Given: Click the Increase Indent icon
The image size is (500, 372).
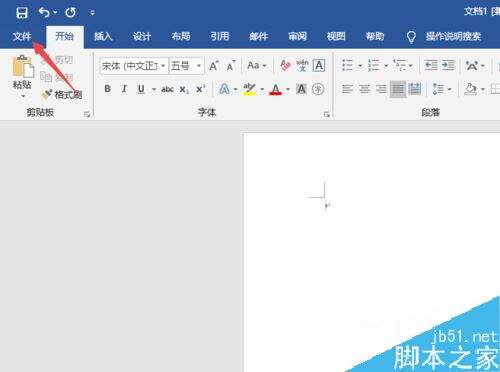Looking at the screenshot, I should click(448, 65).
